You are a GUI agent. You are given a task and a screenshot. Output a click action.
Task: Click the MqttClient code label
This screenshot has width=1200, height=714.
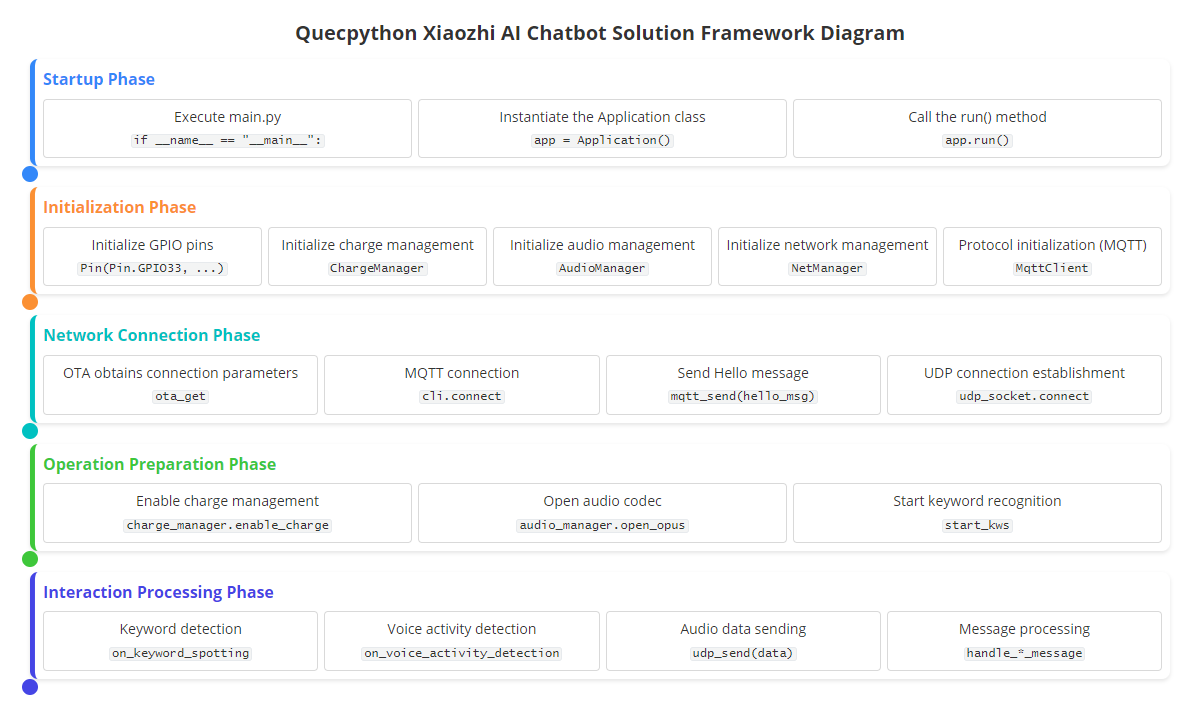(x=1052, y=268)
